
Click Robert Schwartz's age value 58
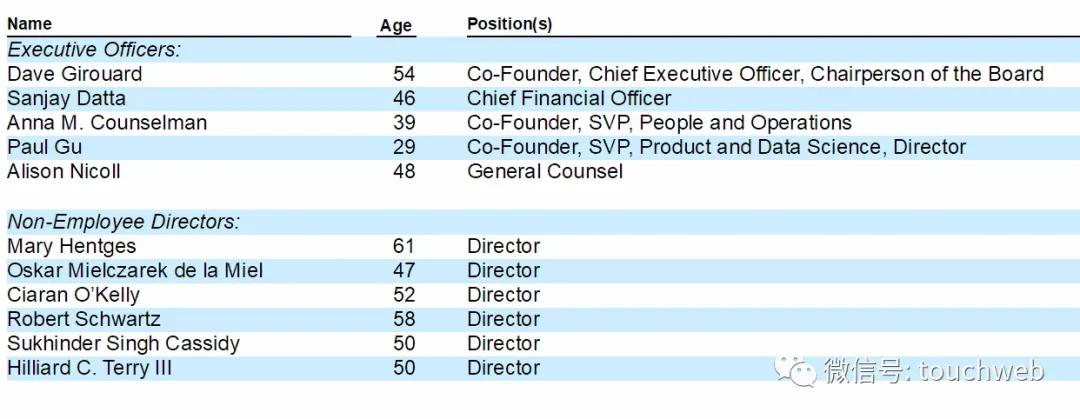(x=404, y=319)
